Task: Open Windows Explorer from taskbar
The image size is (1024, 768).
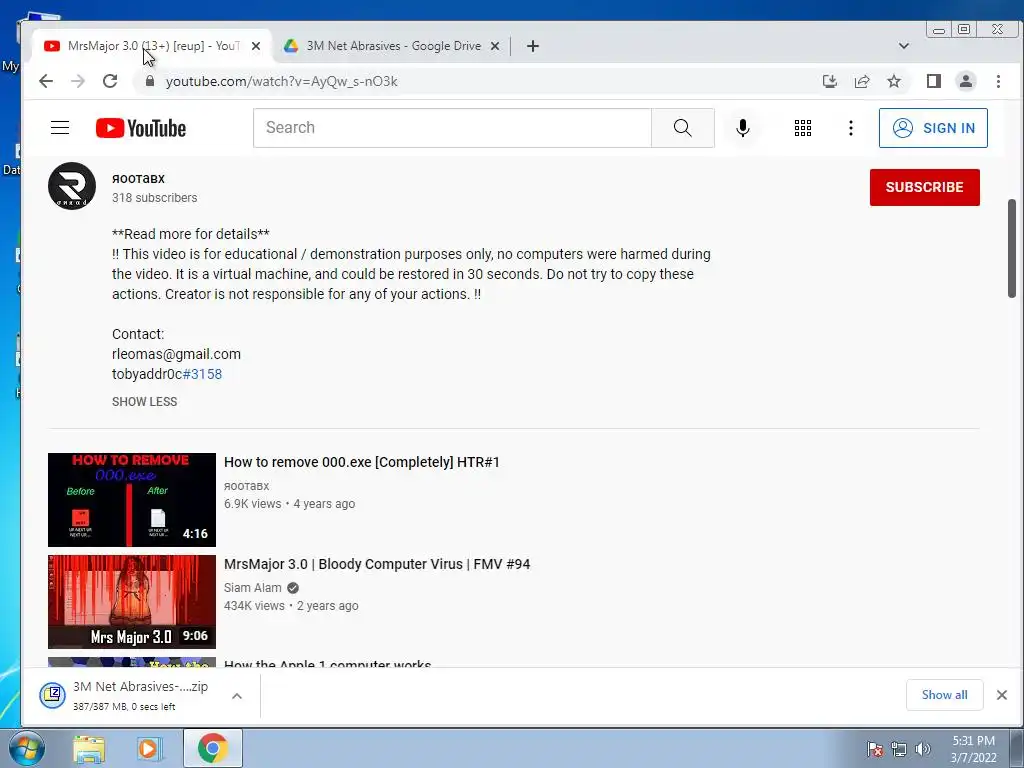Action: pyautogui.click(x=89, y=748)
